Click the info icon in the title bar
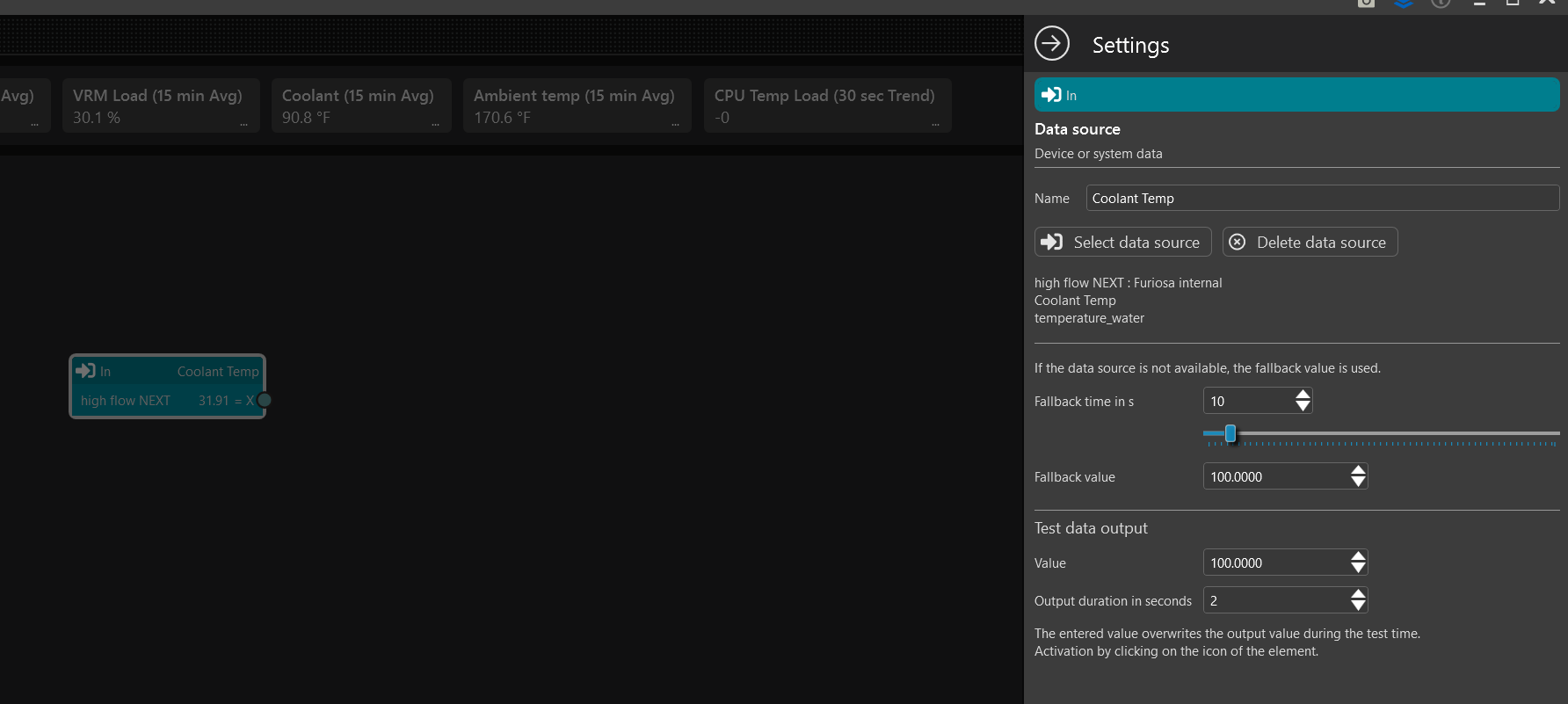 (1441, 4)
